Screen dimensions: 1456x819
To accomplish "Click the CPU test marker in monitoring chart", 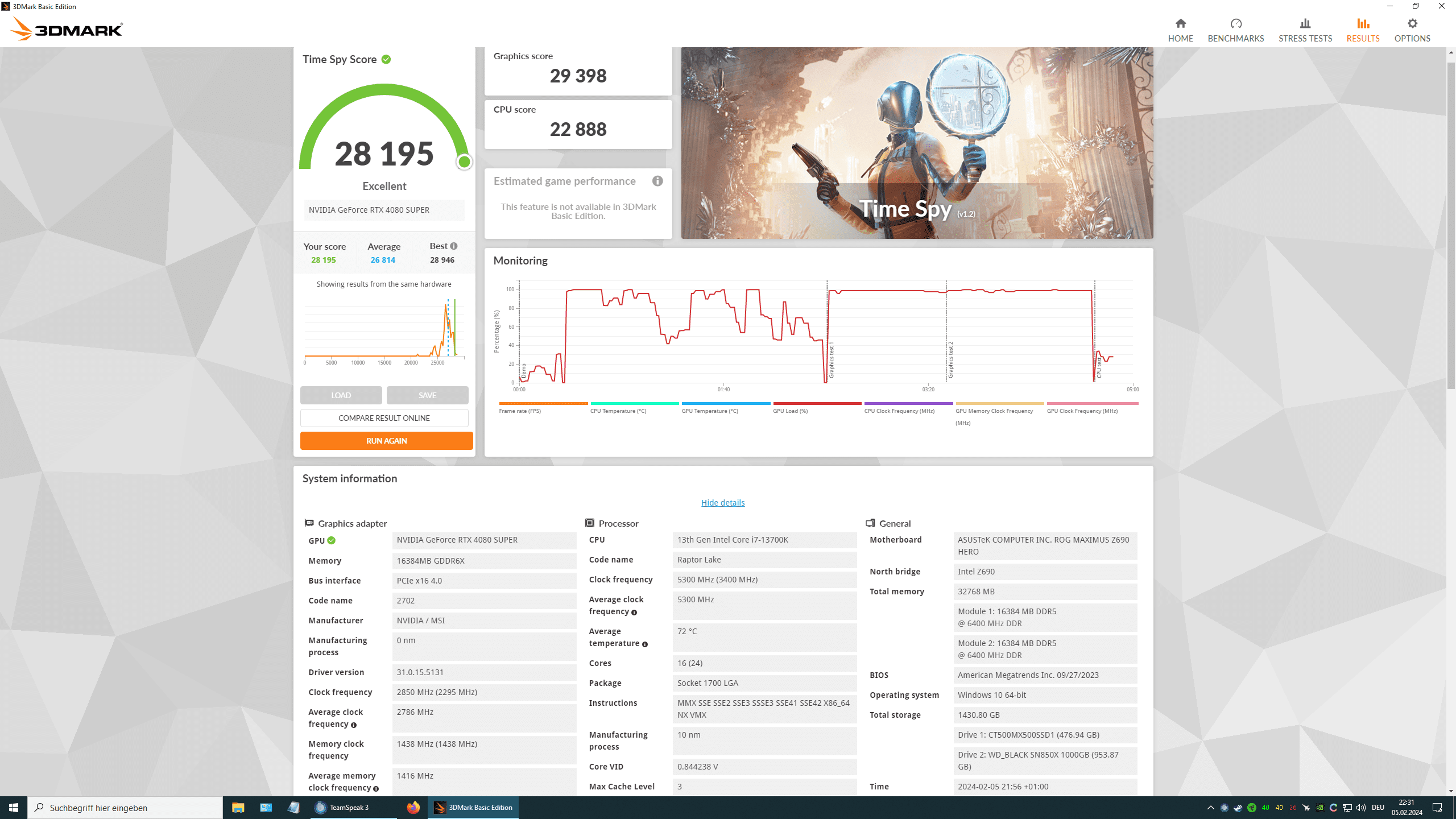I will (x=1099, y=367).
